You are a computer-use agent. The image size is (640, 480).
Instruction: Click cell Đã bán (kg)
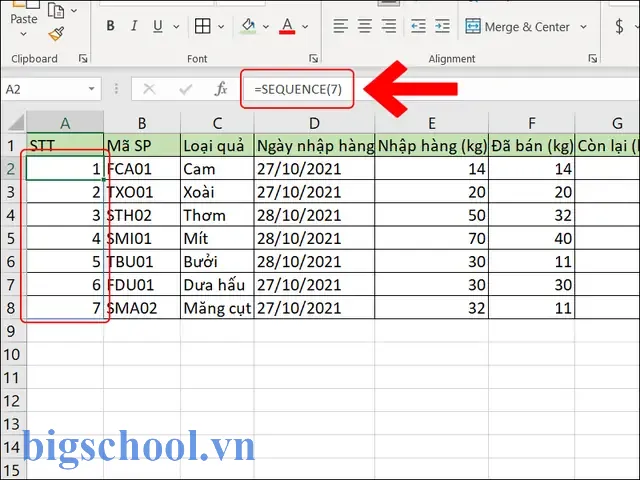[x=531, y=145]
